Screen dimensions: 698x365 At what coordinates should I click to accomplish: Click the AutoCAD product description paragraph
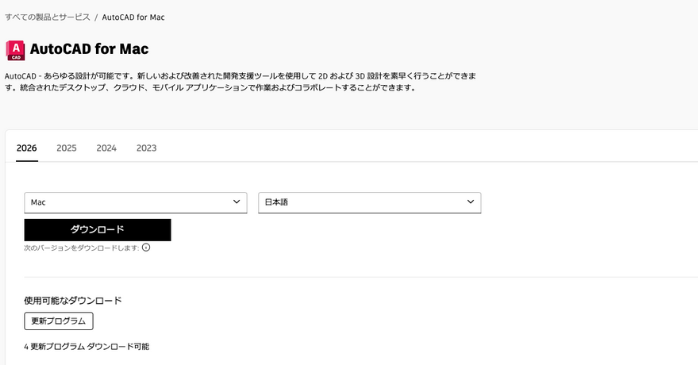tap(240, 82)
